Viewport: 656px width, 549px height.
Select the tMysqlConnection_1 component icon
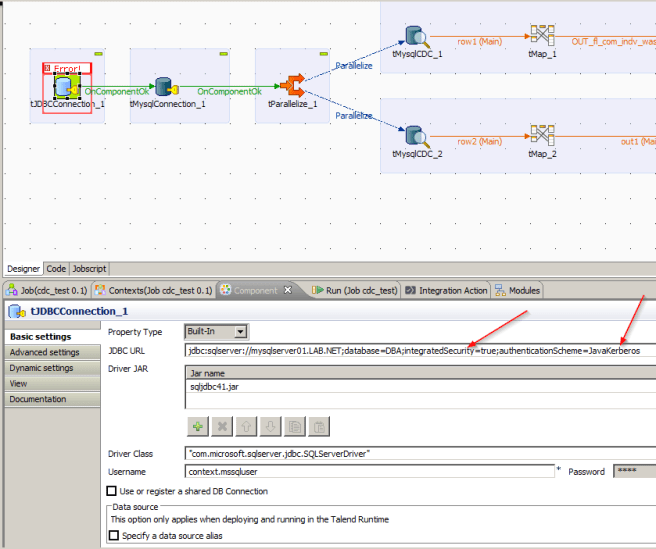click(167, 87)
